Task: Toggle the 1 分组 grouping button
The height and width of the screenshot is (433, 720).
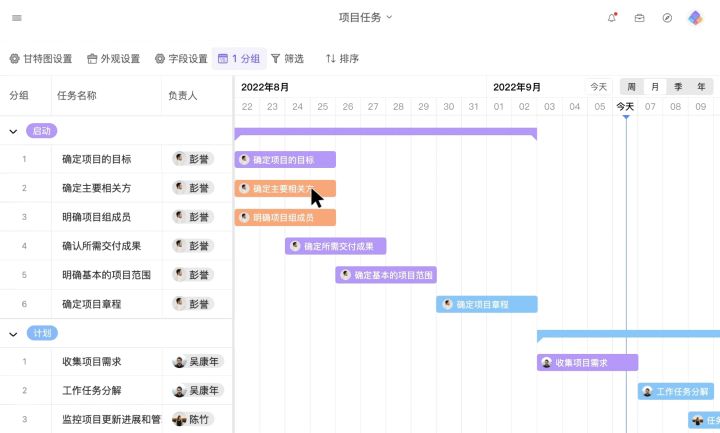Action: (x=238, y=59)
